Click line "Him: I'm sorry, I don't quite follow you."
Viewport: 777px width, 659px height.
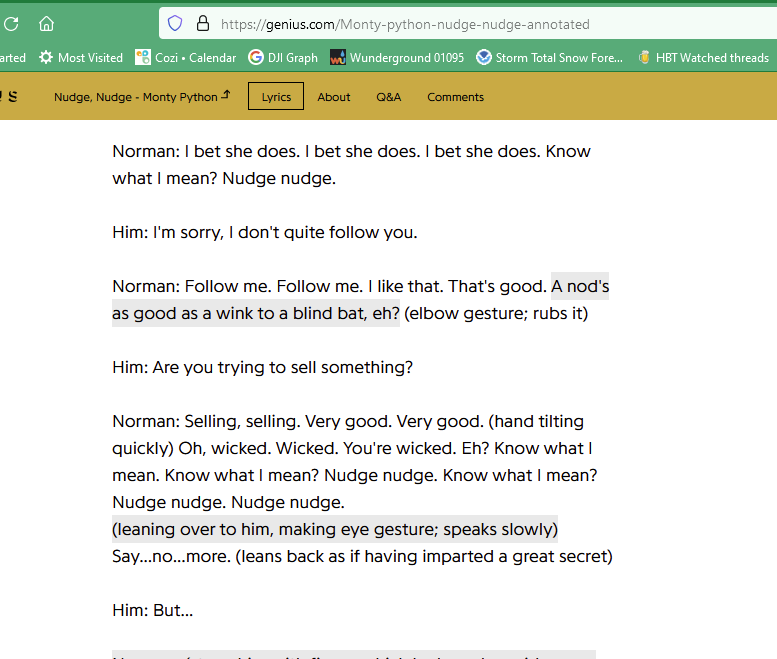pos(265,232)
